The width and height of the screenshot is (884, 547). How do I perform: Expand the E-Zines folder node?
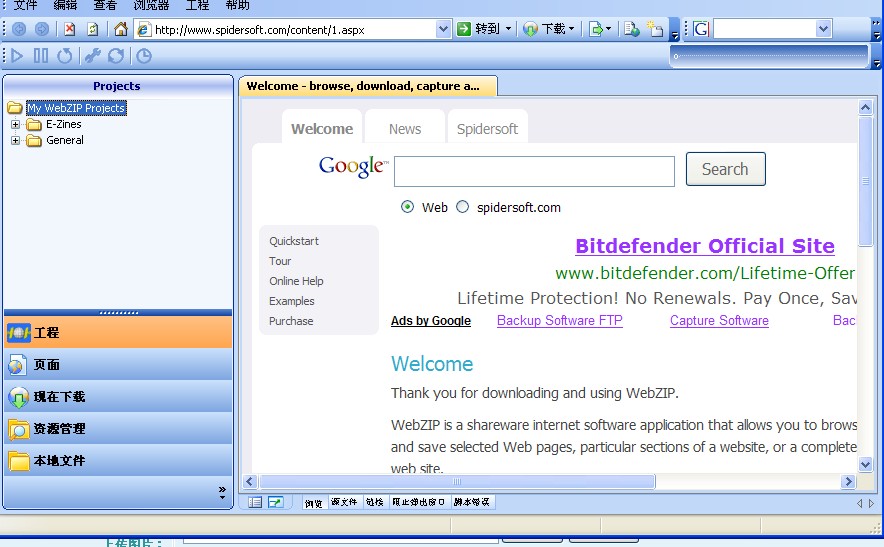[15, 124]
